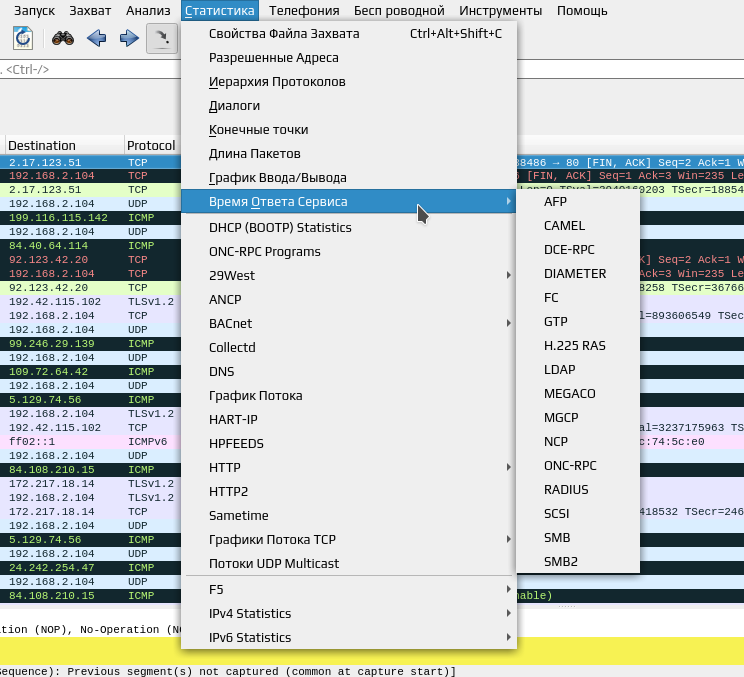This screenshot has height=677, width=744.
Task: Select ONC-RPC in the submenu
Action: pyautogui.click(x=578, y=465)
